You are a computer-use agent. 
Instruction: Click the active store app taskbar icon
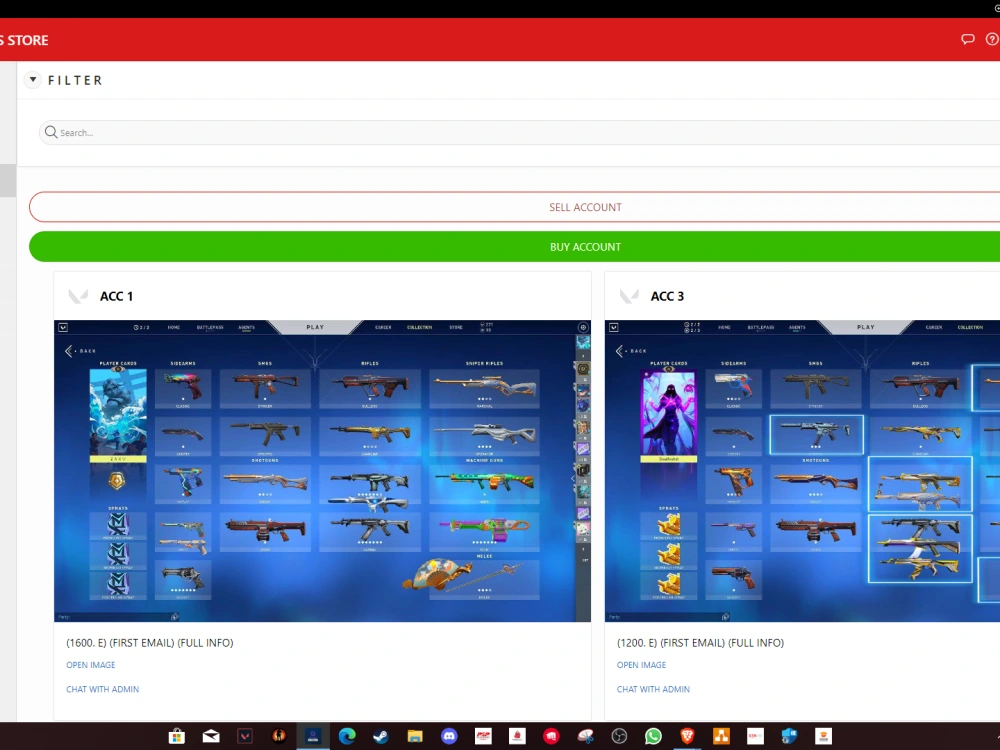[313, 736]
